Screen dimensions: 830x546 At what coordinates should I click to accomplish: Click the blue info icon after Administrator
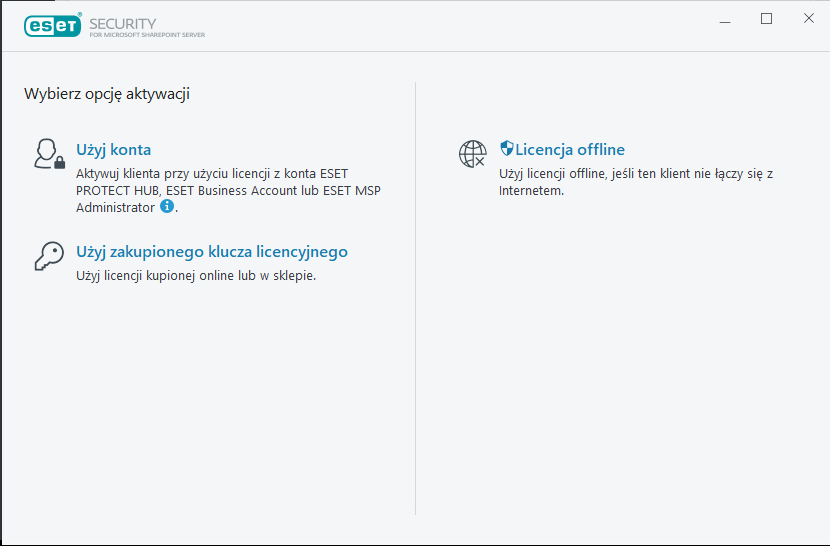click(167, 206)
